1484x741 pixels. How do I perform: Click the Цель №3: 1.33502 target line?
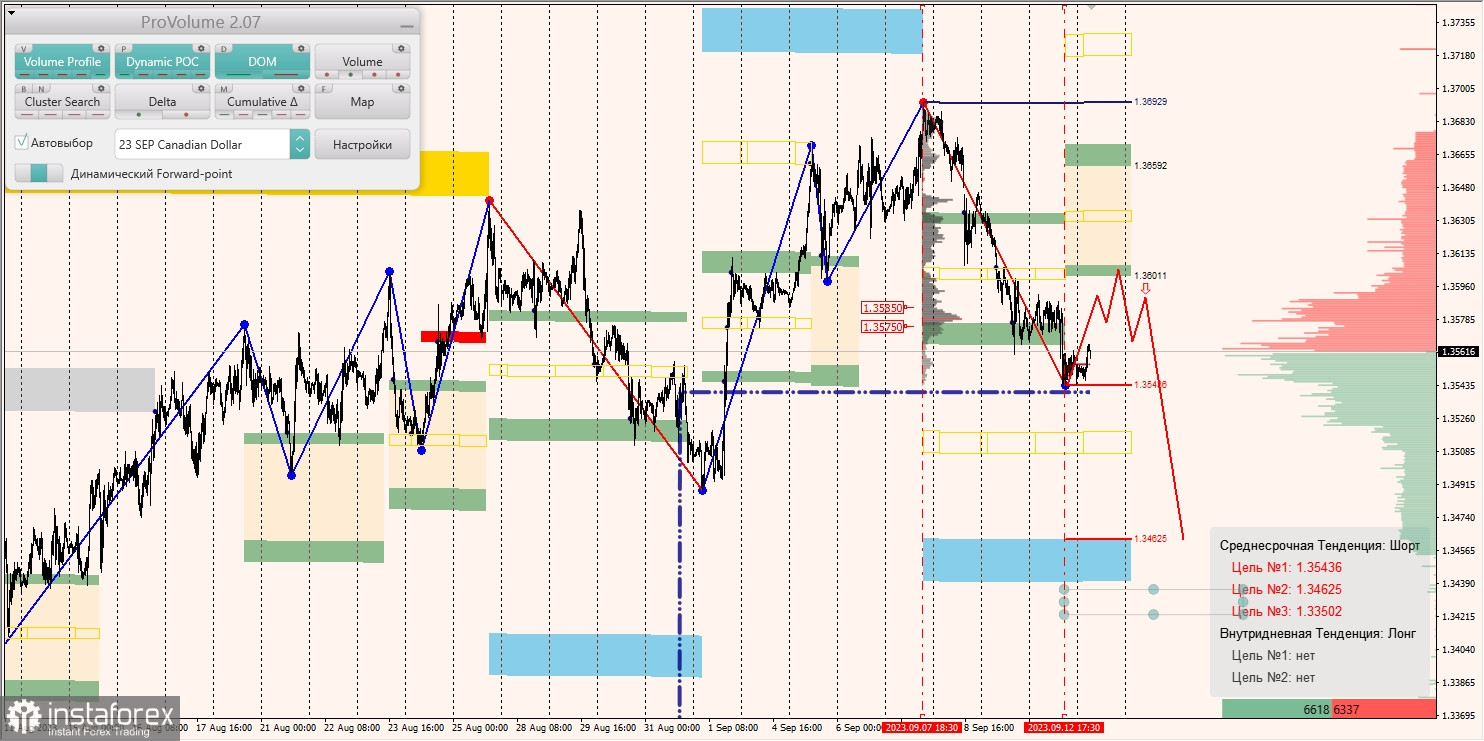coord(1286,611)
